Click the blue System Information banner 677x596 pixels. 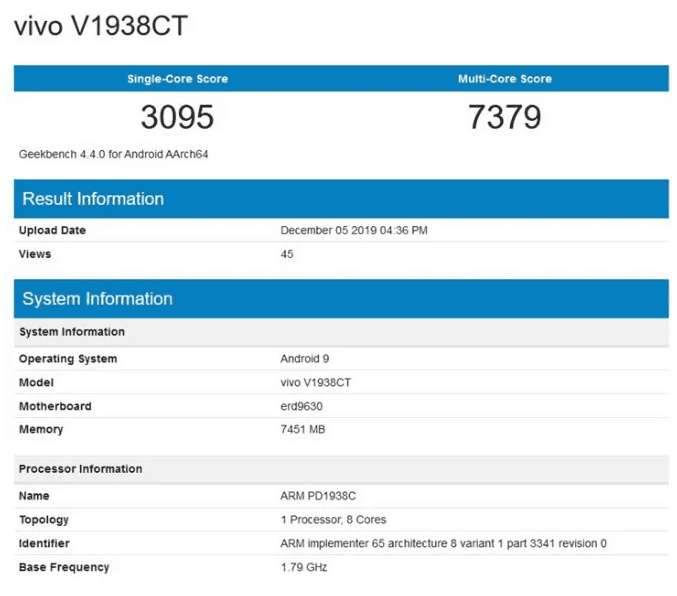pos(341,299)
